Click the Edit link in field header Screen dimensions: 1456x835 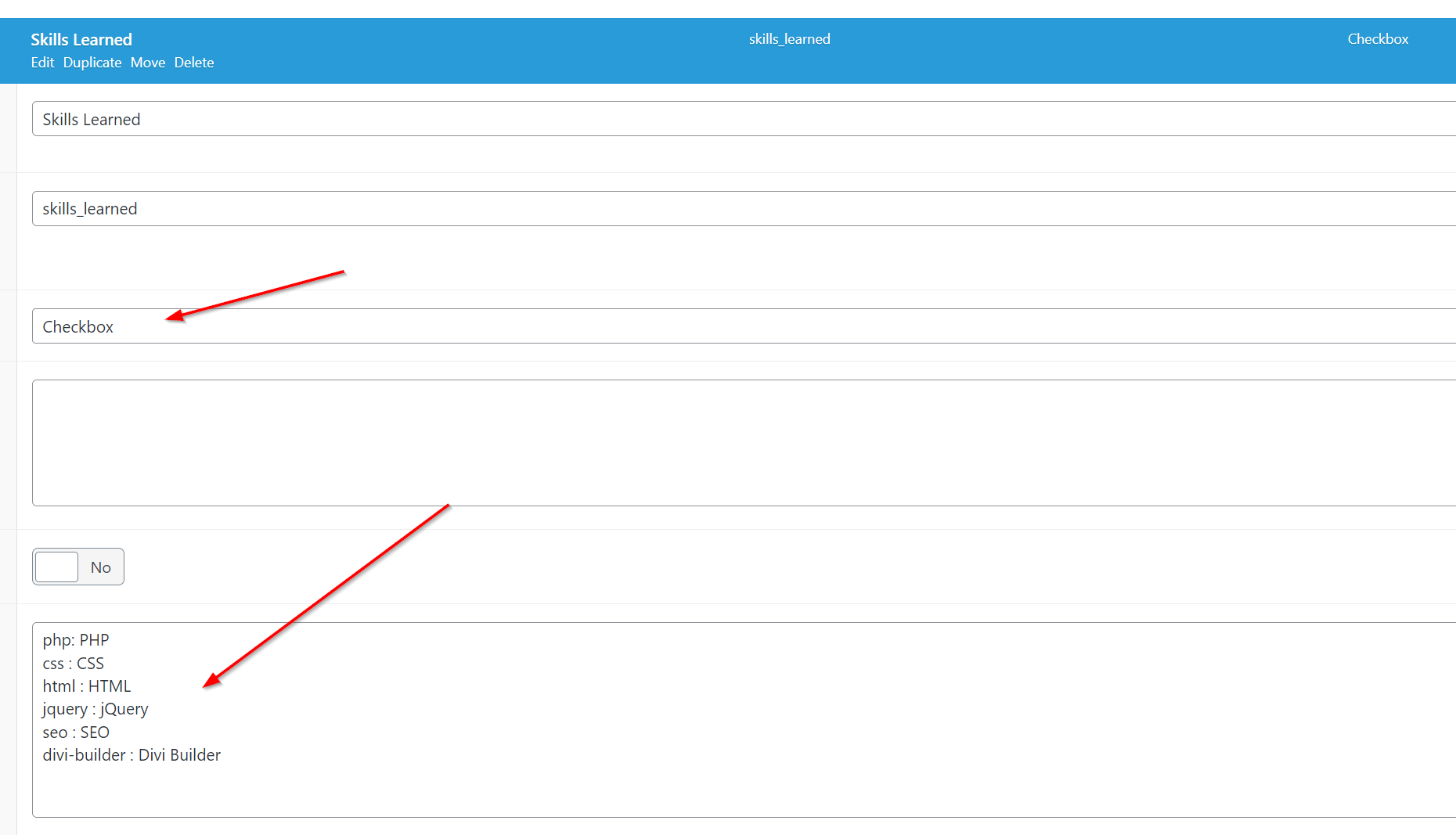42,63
